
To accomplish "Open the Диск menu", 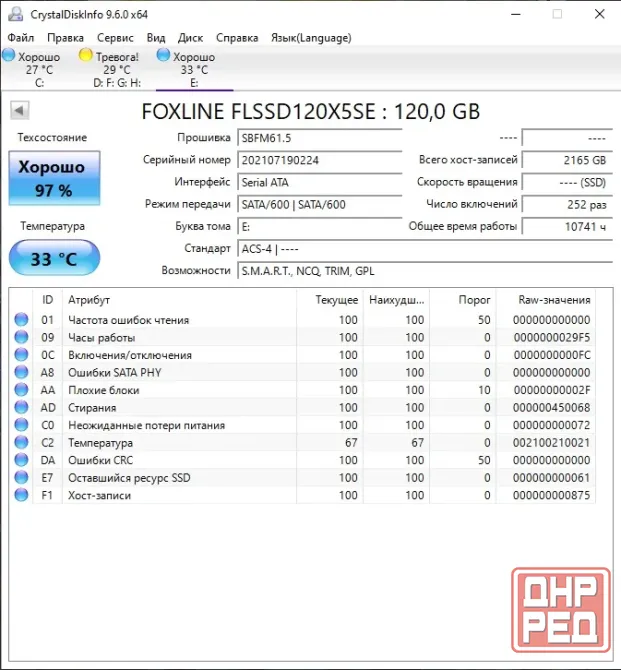I will click(x=190, y=38).
